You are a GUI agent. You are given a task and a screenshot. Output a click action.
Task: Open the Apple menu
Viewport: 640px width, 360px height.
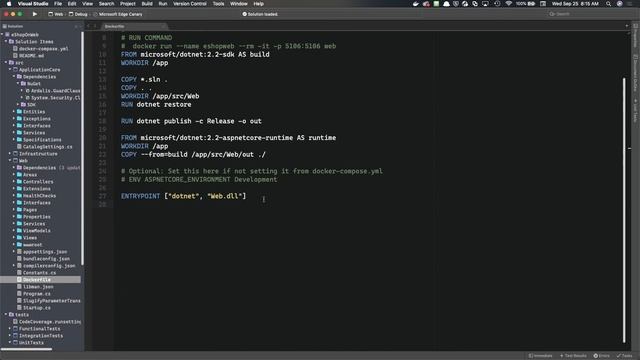coord(9,4)
